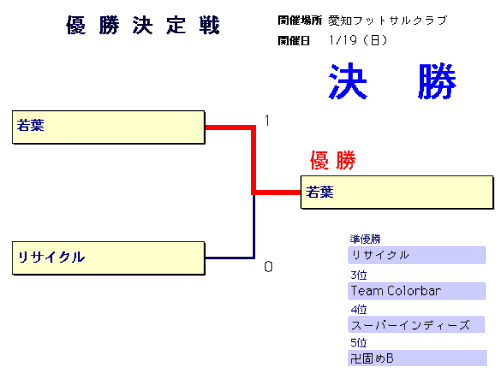
Task: Click the score 0 beside リサイクル
Action: pos(268,267)
